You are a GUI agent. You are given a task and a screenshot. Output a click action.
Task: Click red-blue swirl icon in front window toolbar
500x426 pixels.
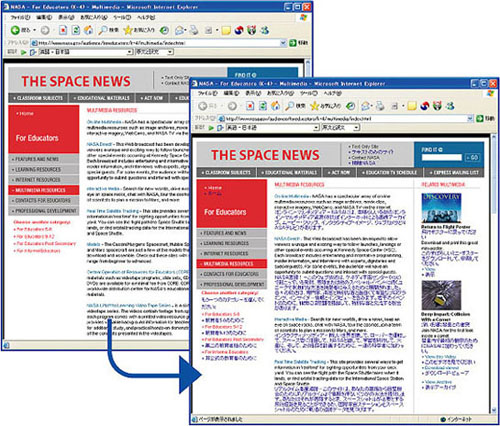click(x=425, y=106)
